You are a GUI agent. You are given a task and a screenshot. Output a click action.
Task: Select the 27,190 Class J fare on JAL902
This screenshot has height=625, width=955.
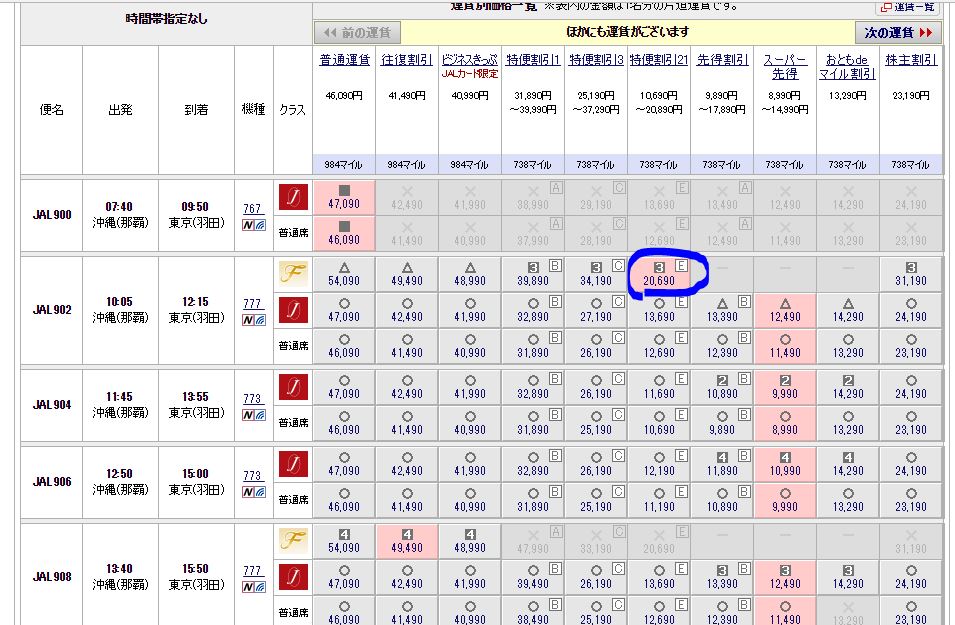click(596, 311)
